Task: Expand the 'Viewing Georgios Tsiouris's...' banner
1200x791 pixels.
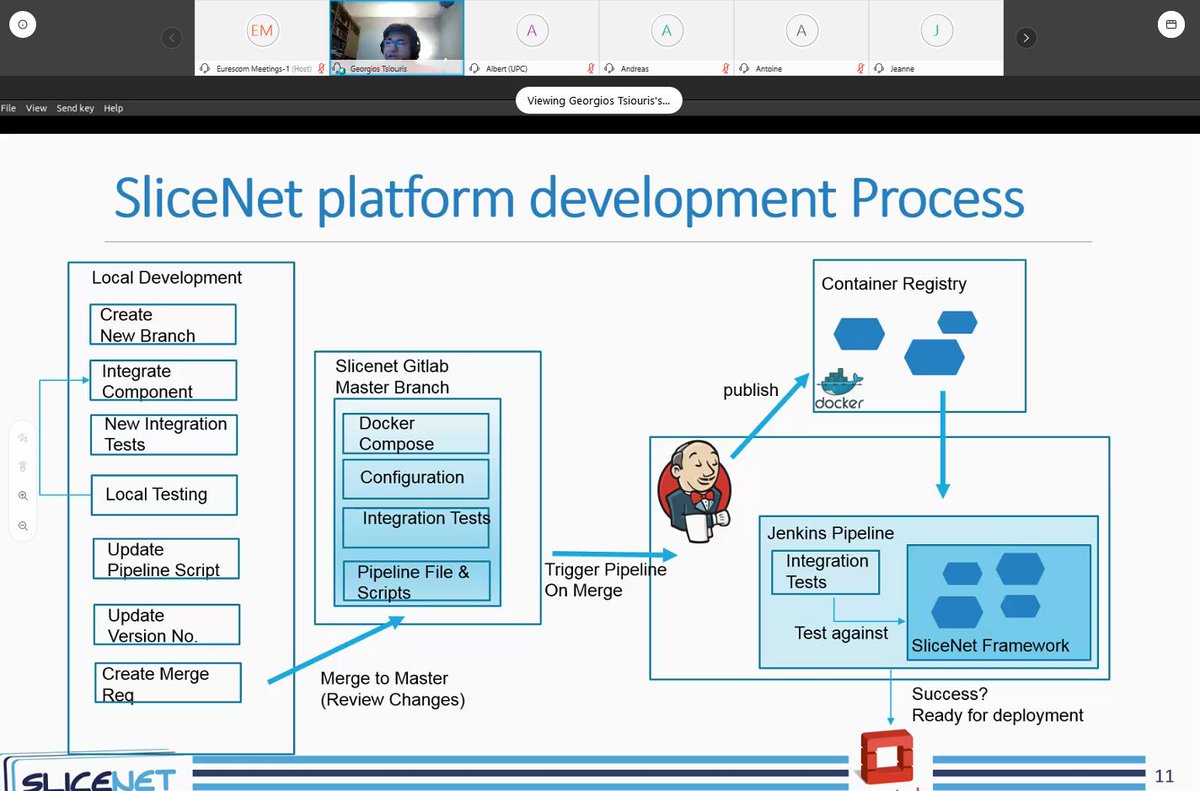Action: (598, 100)
